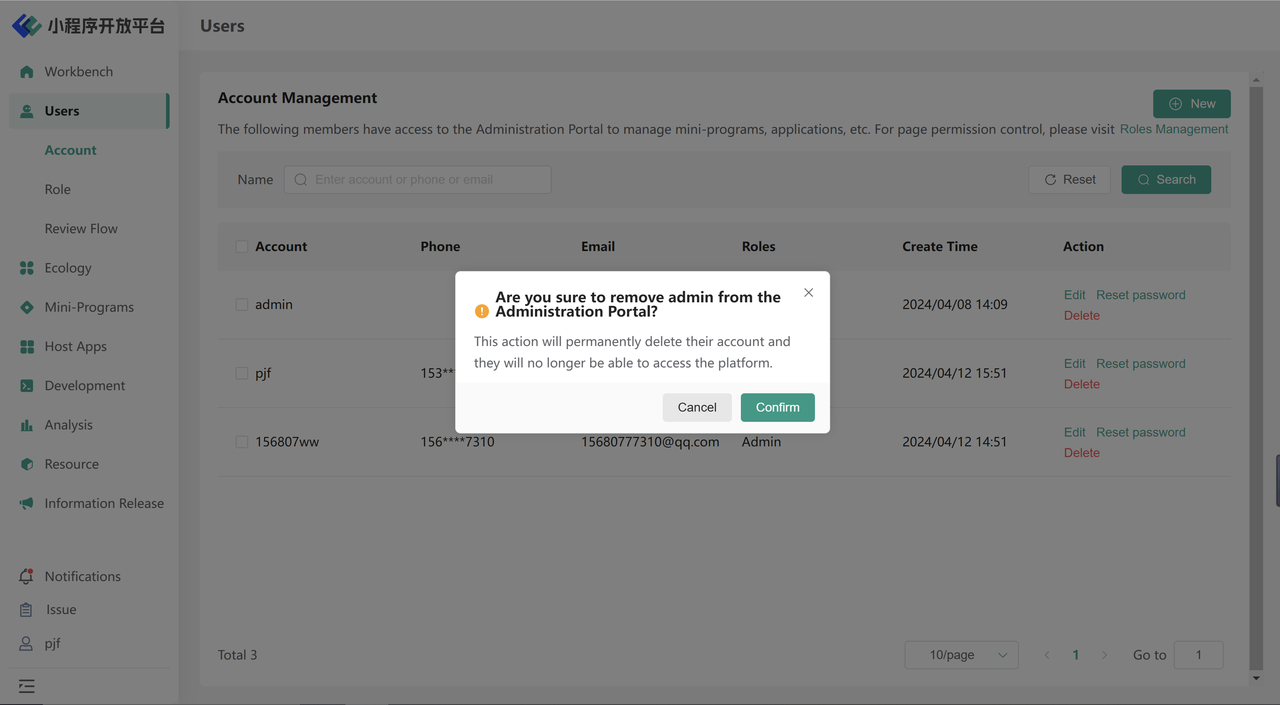Click the vertical scrollbar down arrow
Image resolution: width=1280 pixels, height=705 pixels.
point(1256,678)
